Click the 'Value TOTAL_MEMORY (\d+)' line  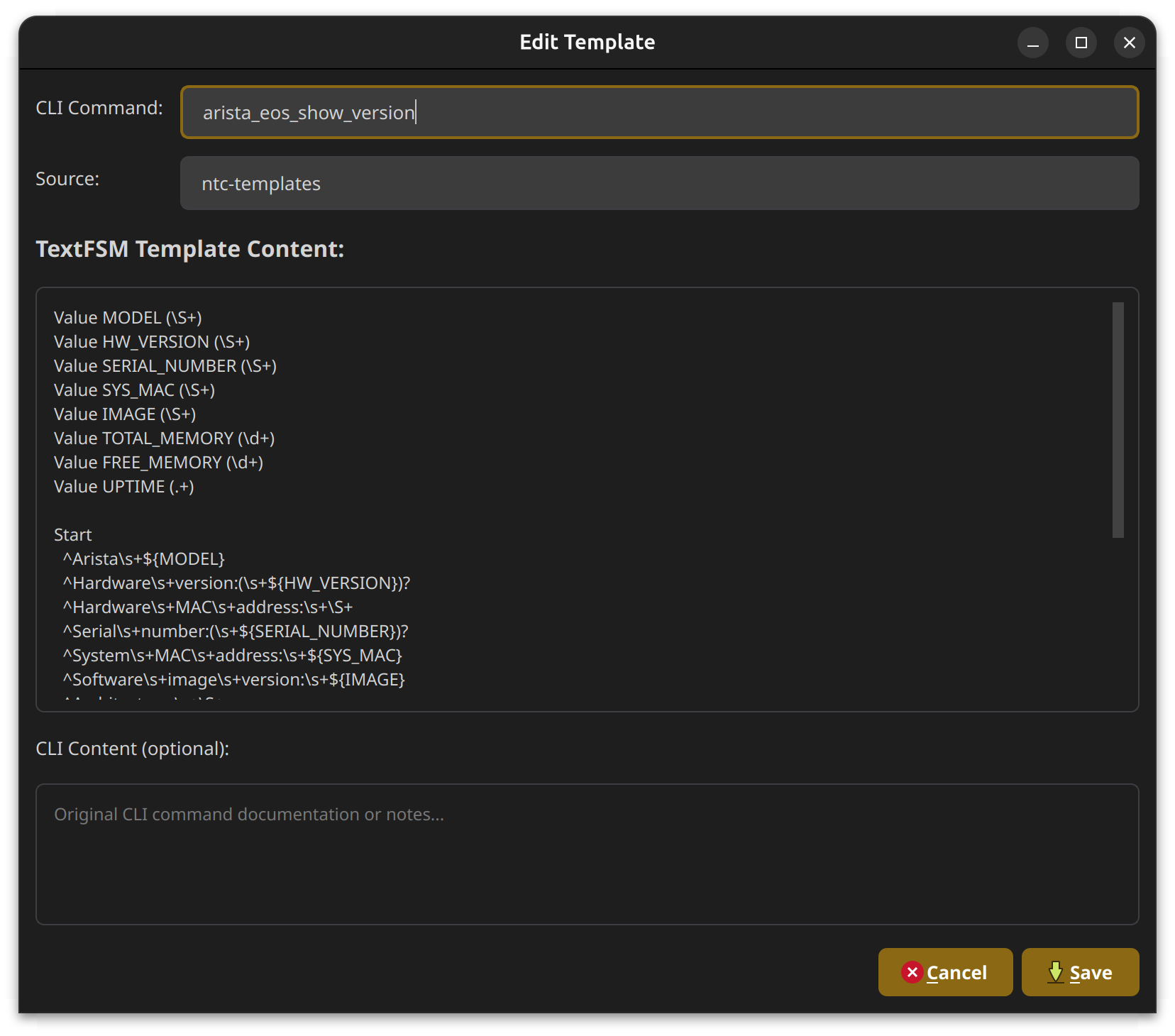point(164,439)
